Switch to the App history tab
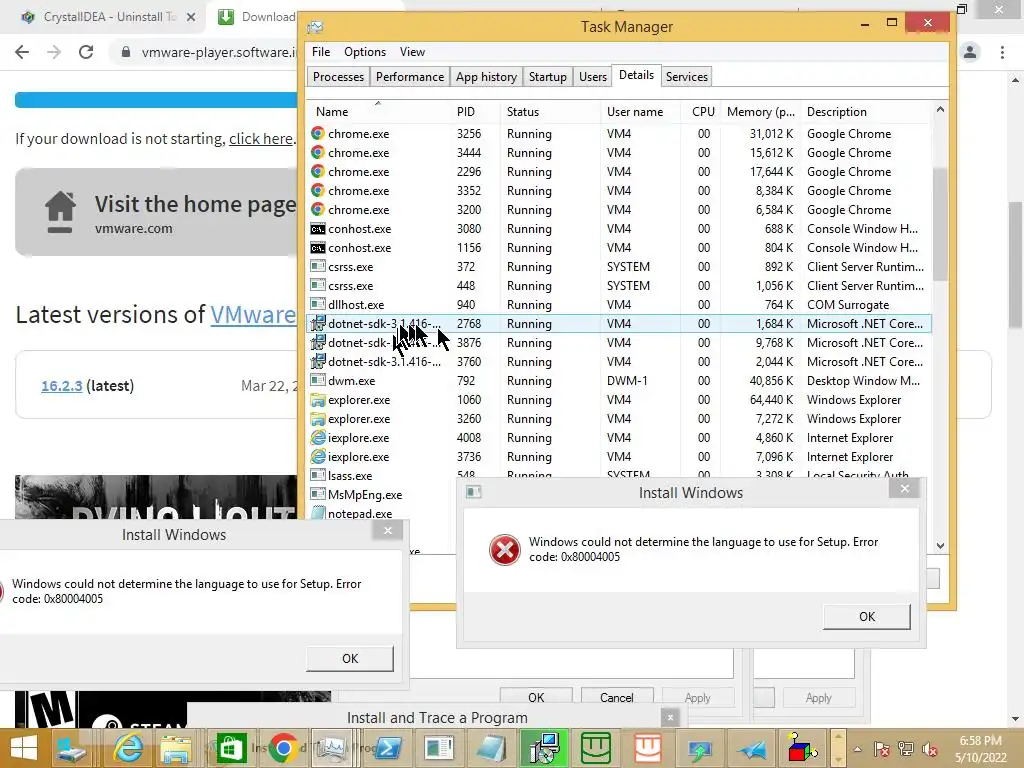Screen dimensions: 1024x768 (486, 77)
